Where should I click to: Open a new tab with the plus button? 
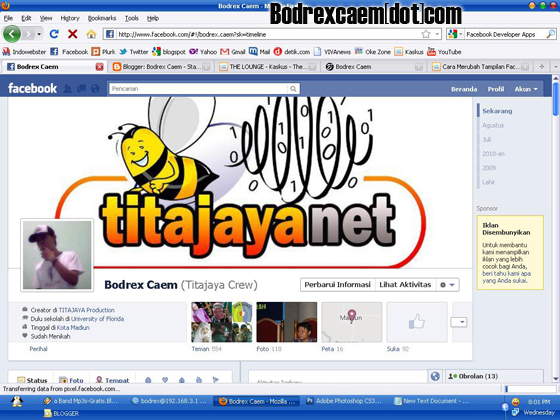tap(542, 67)
